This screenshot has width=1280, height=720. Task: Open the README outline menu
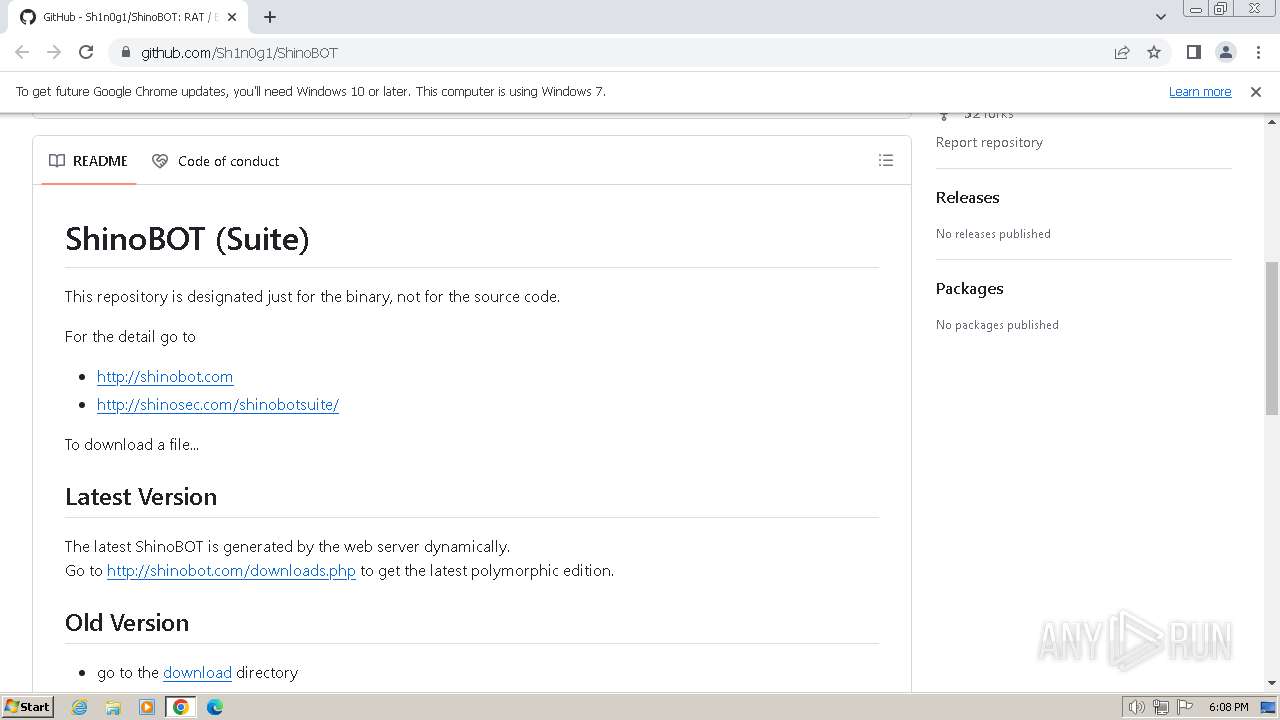885,160
